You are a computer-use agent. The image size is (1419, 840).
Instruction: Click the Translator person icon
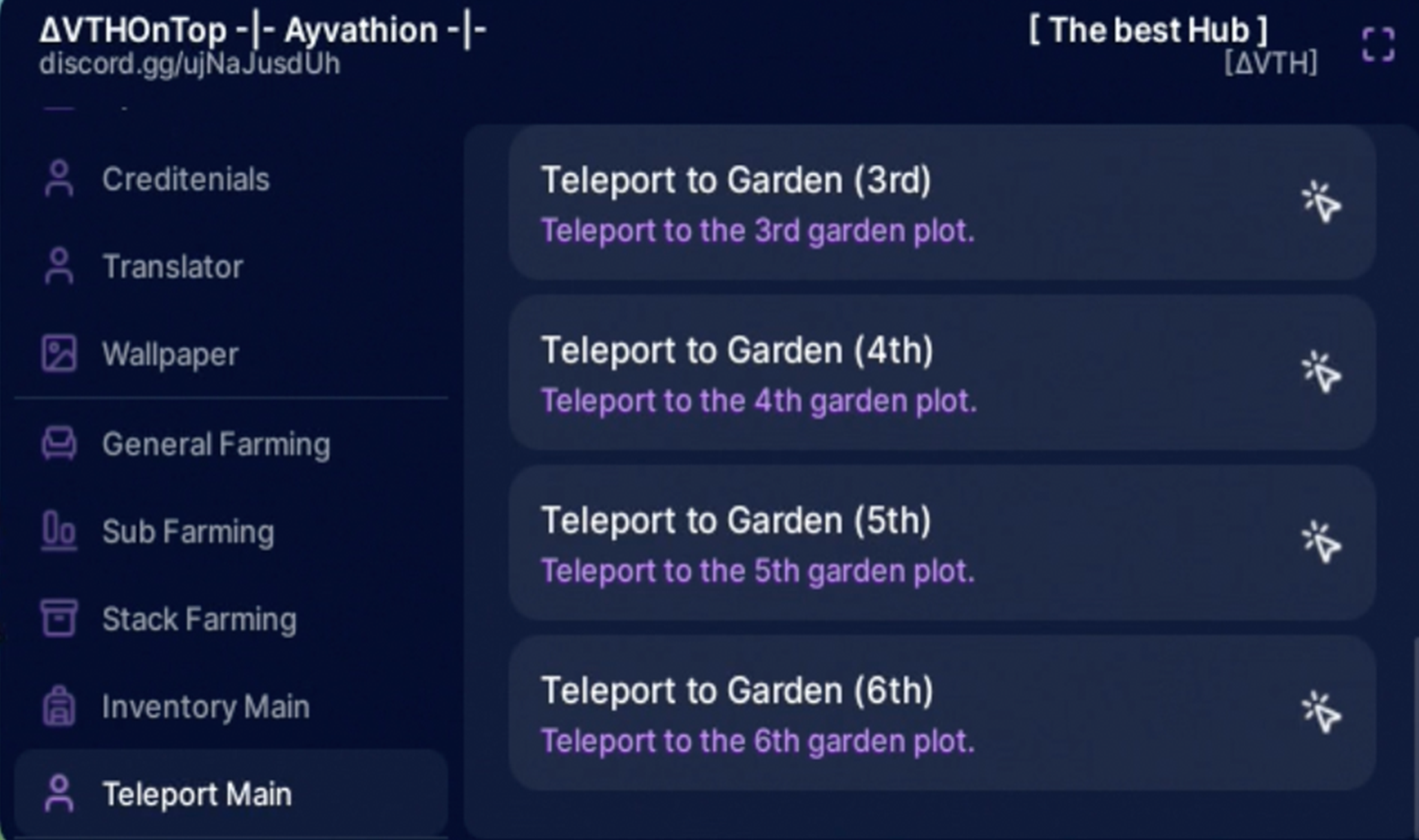tap(59, 266)
